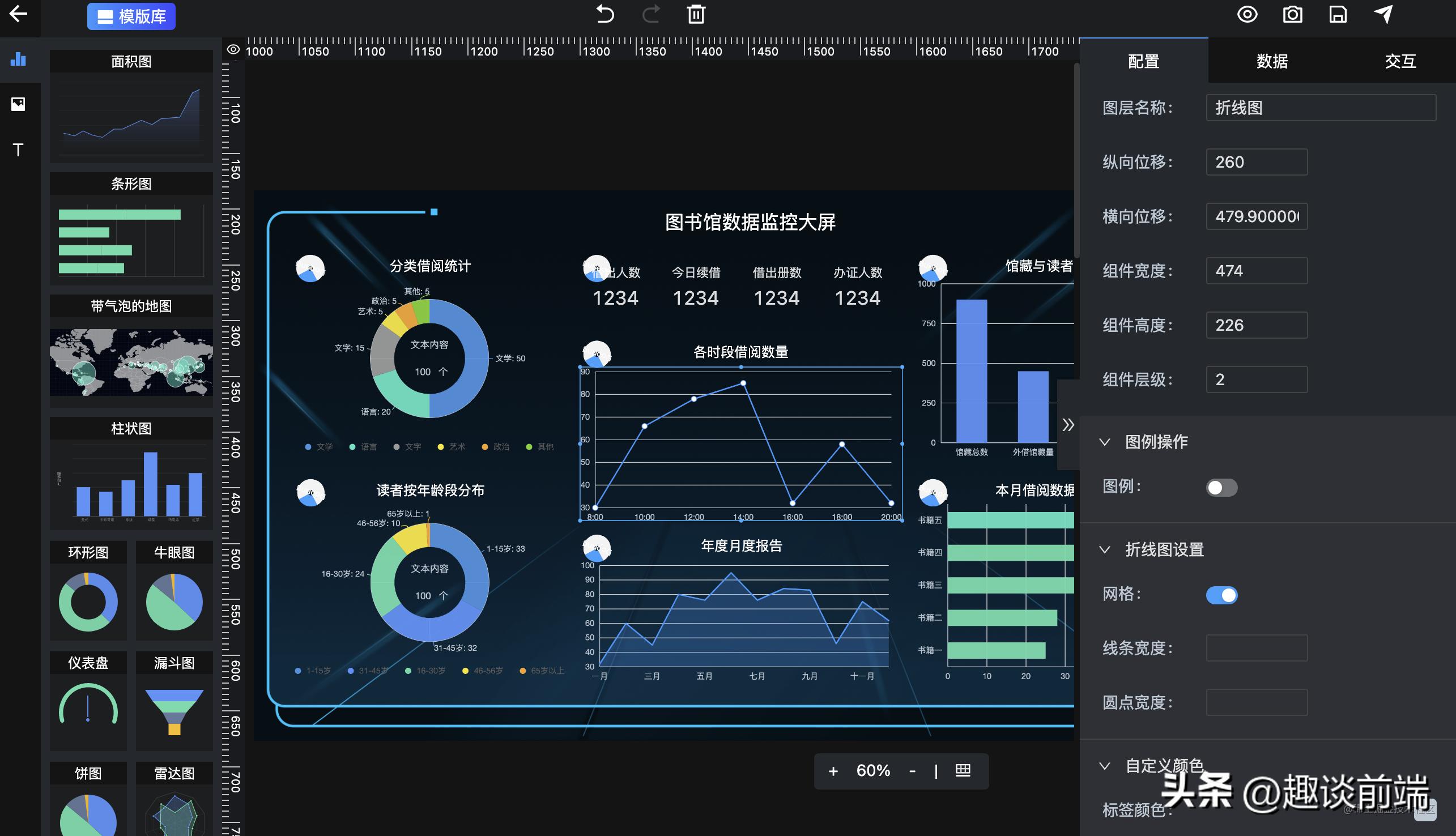This screenshot has width=1456, height=836.
Task: Collapse the 折线图设置 section
Action: click(x=1105, y=549)
